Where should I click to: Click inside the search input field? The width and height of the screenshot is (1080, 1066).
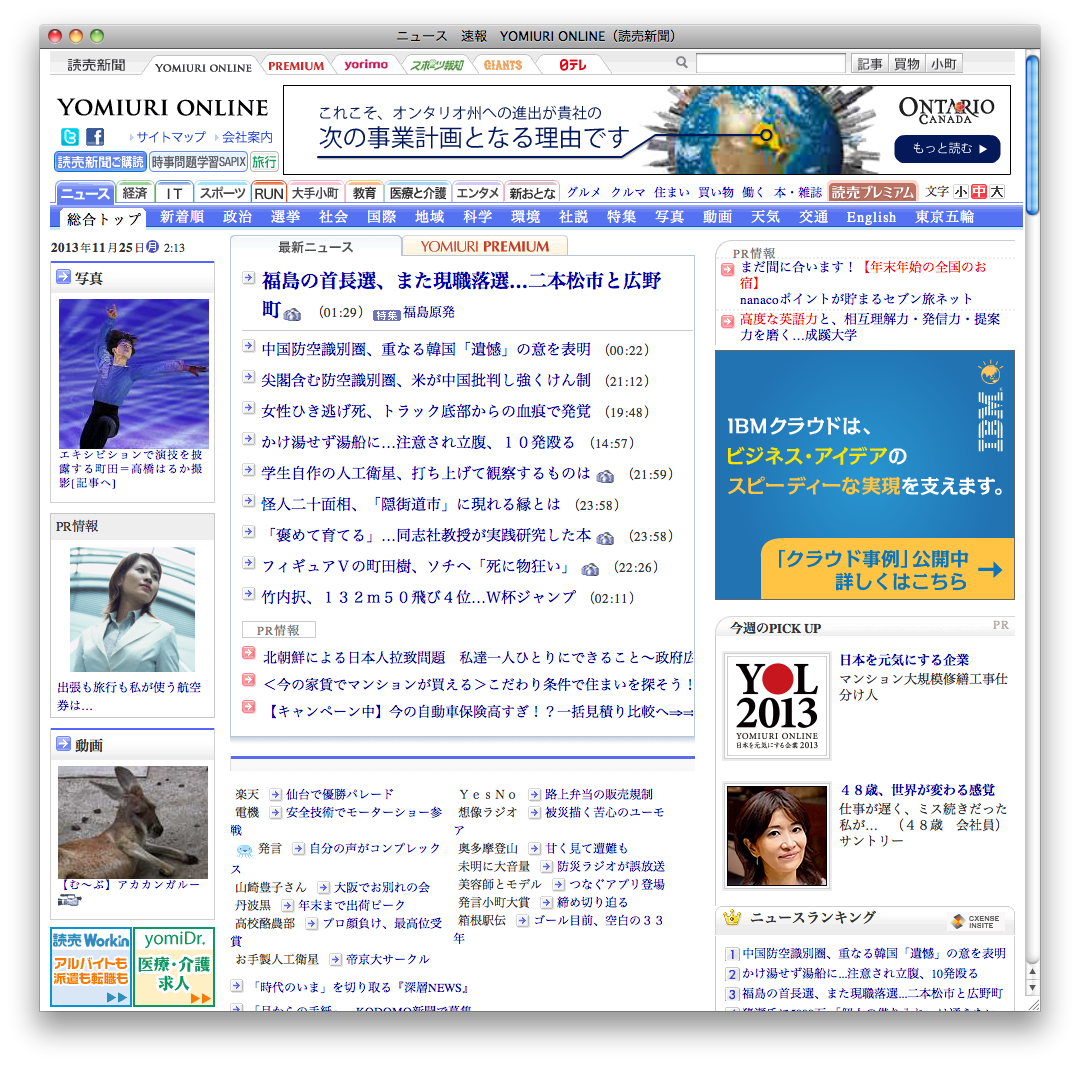click(771, 63)
